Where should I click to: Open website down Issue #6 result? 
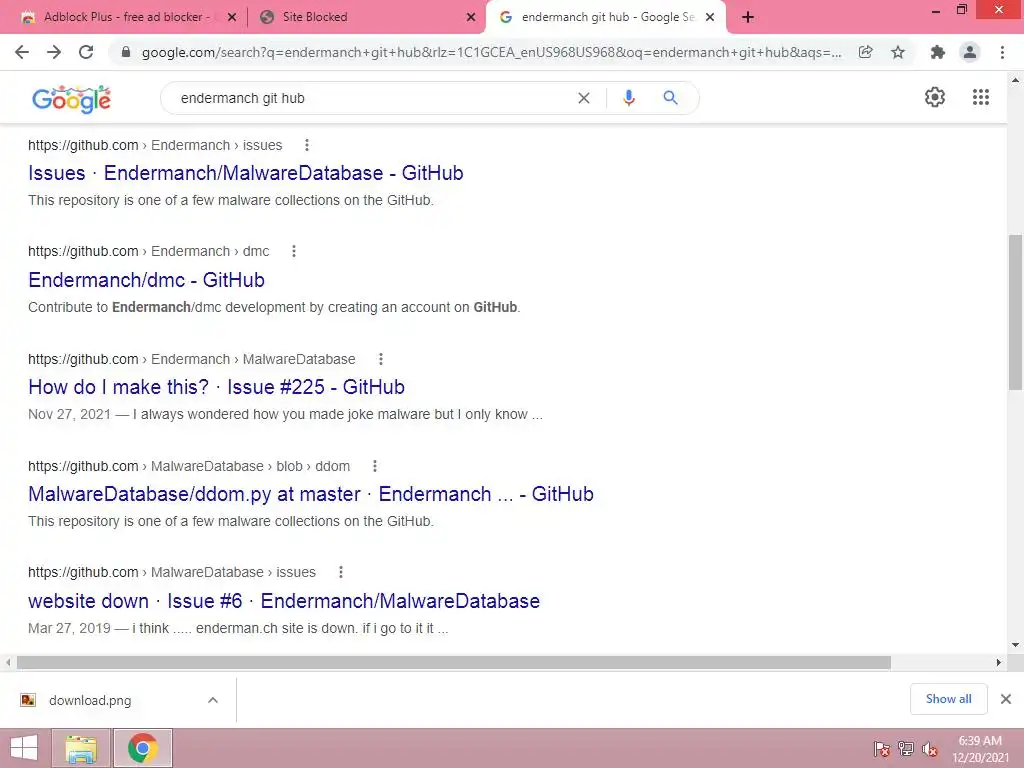284,601
